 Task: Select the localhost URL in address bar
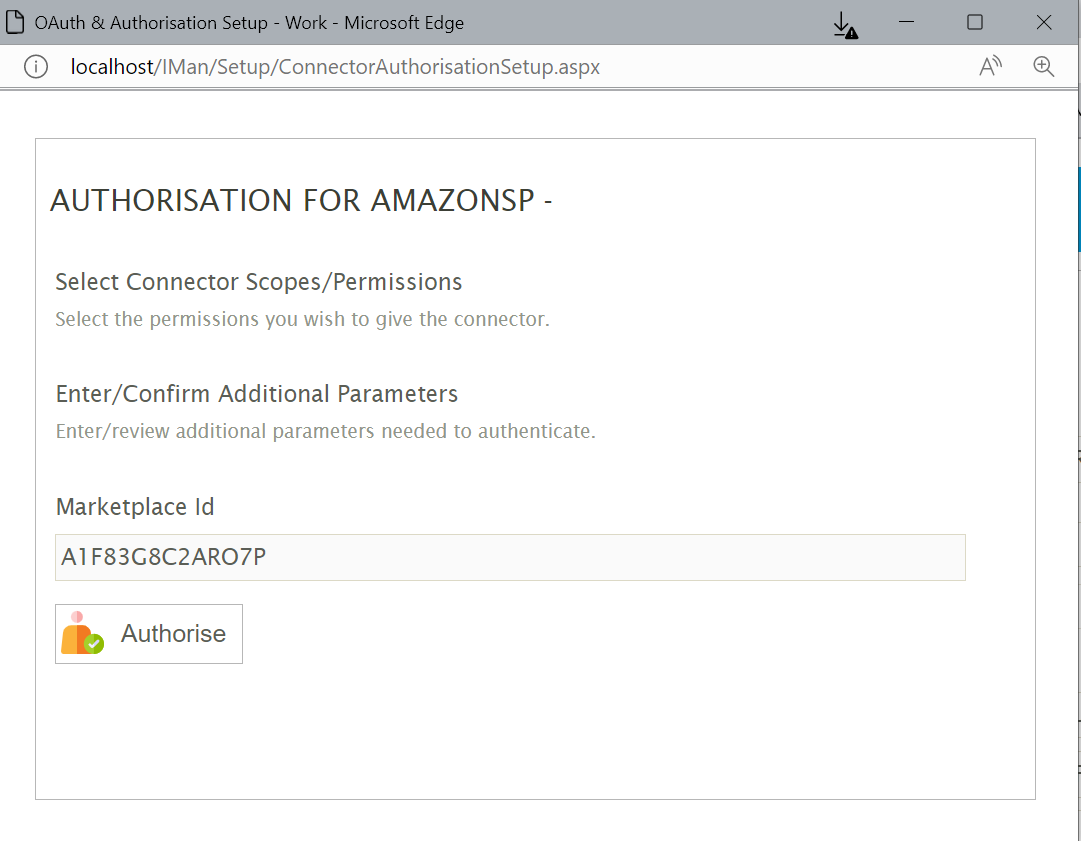[335, 67]
